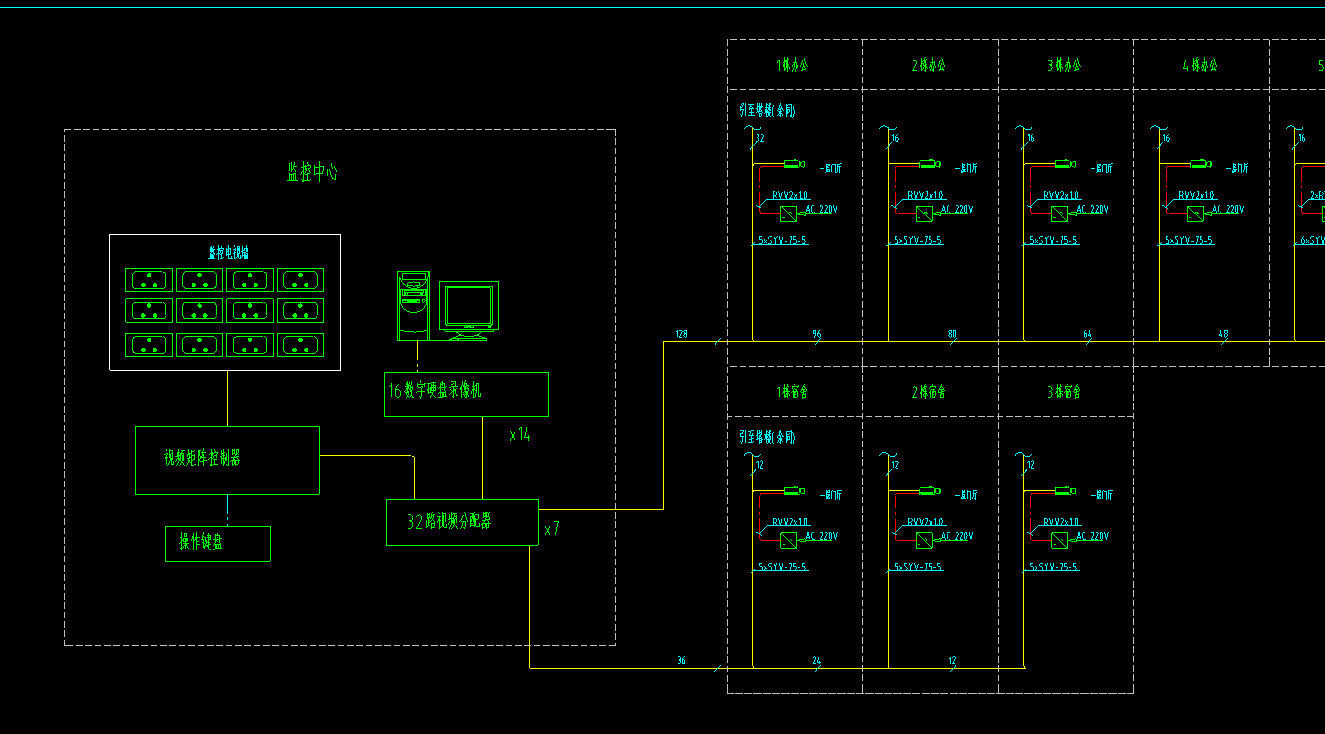Select the power adapter symbol in 2栋宿舍
This screenshot has width=1325, height=734.
coord(924,540)
